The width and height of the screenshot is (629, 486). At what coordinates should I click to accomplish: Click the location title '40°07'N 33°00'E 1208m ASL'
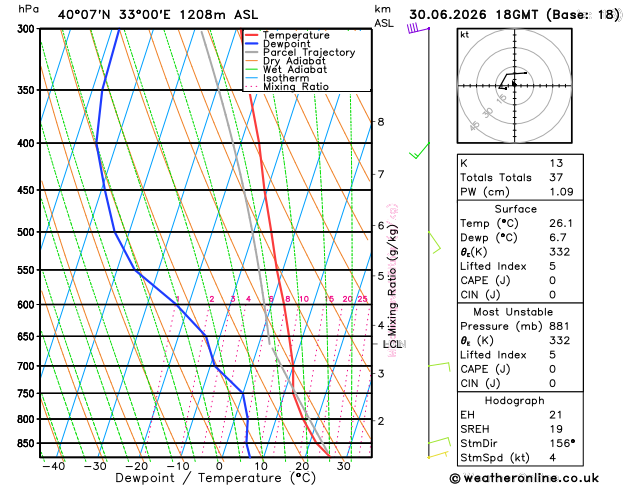point(158,15)
